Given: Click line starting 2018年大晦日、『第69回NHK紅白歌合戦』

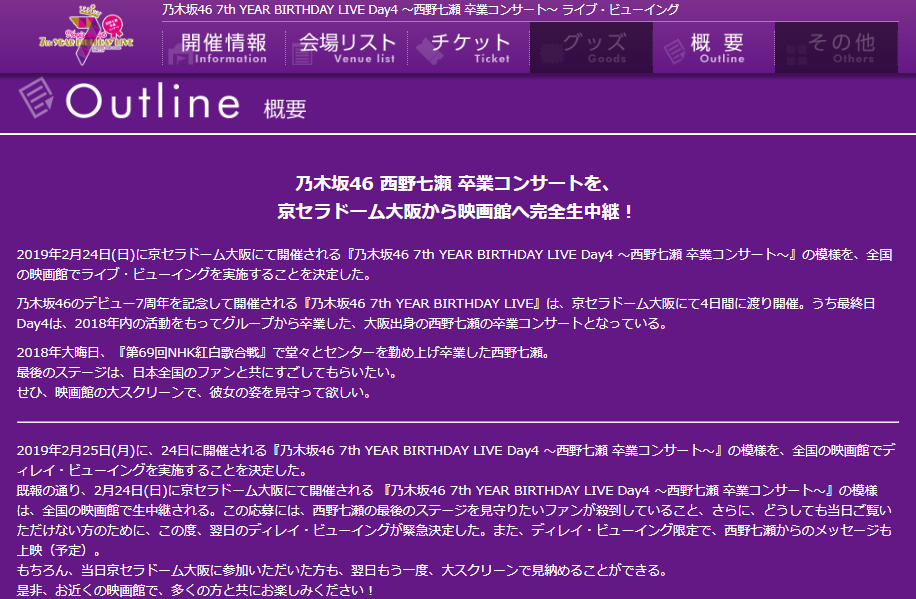Looking at the screenshot, I should (x=283, y=352).
